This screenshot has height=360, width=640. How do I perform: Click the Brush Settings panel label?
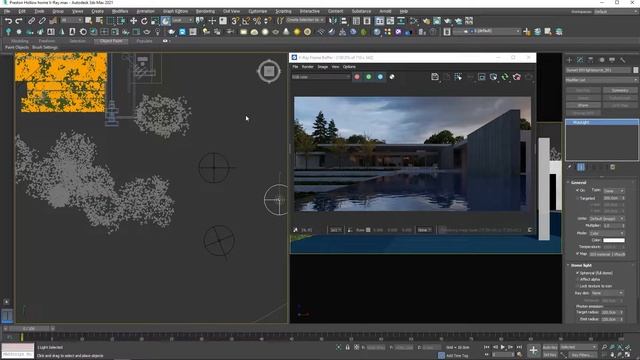[45, 47]
